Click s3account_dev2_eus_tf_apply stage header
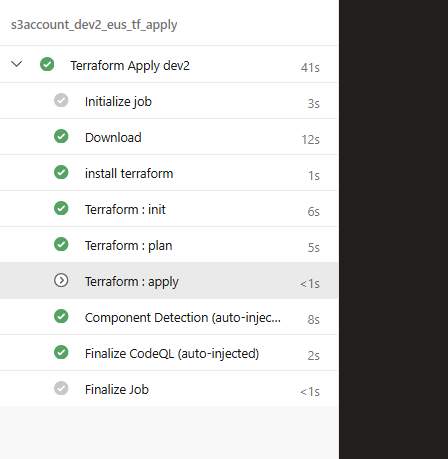 (x=94, y=25)
